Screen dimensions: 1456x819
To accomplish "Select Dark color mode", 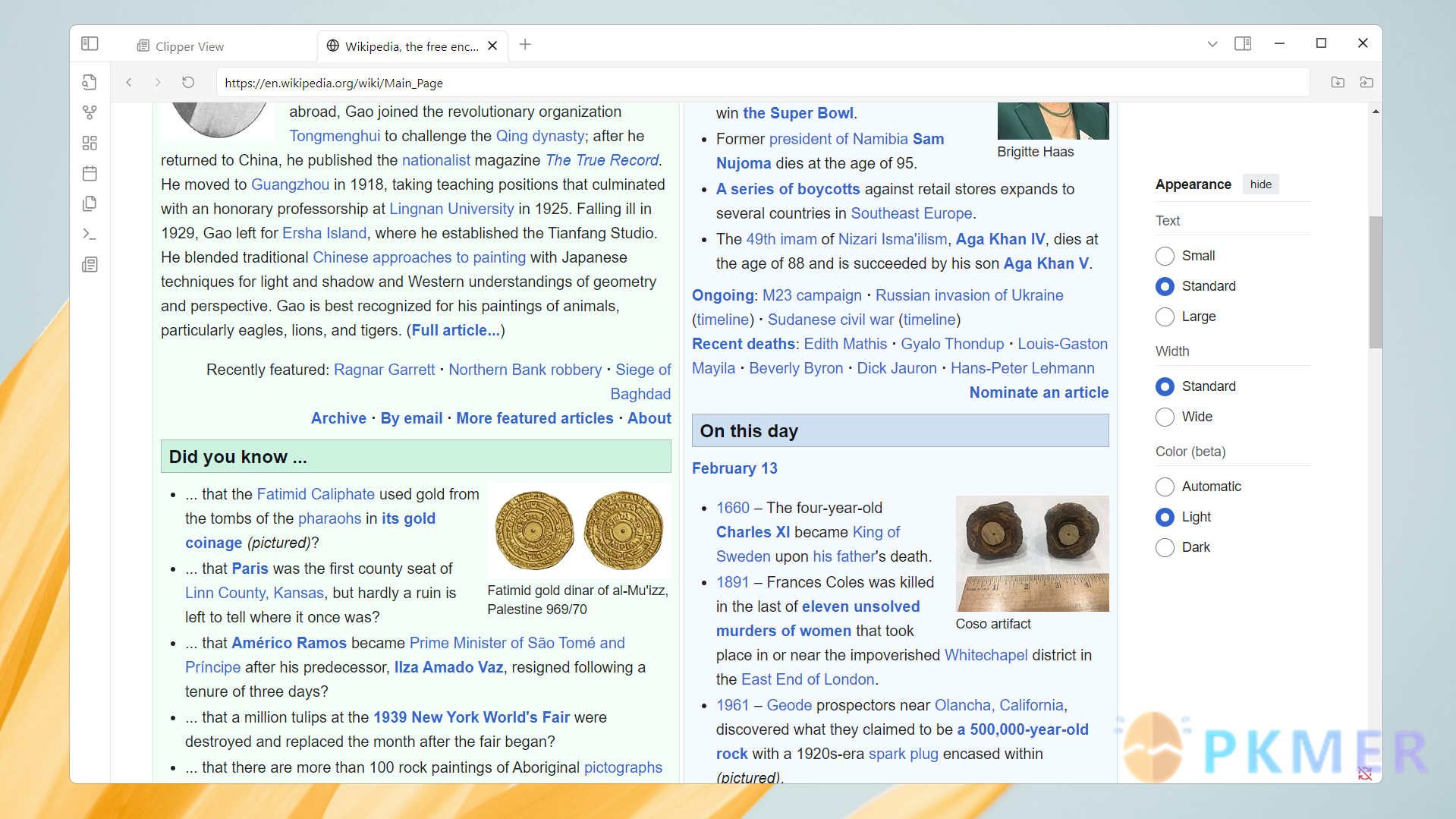I will (x=1165, y=547).
